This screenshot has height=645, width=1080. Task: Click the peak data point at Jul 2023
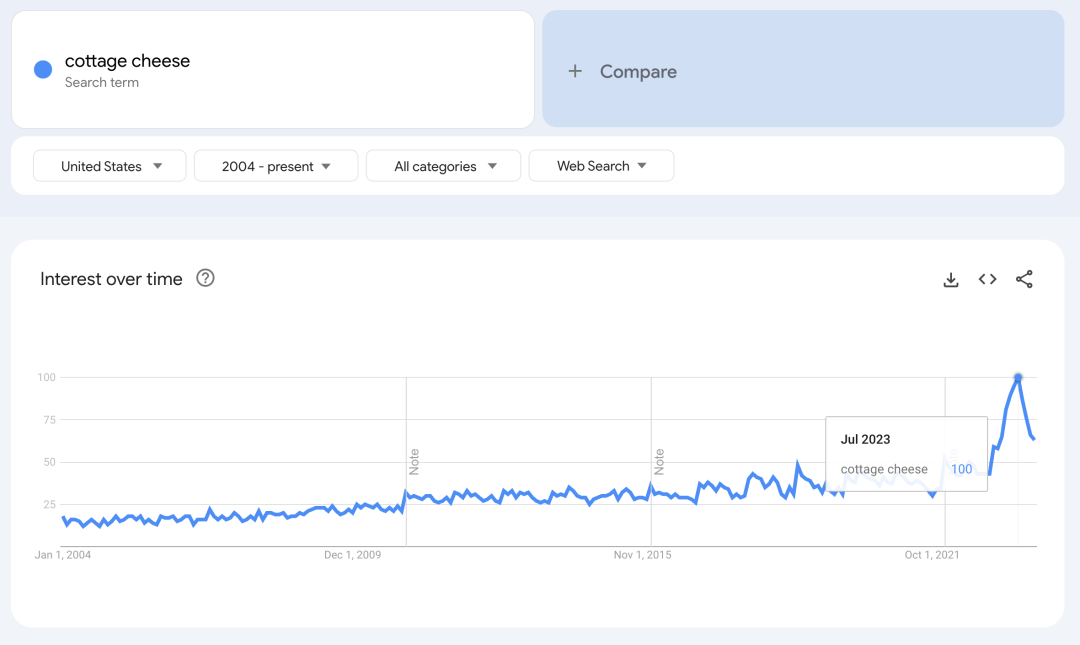pyautogui.click(x=1018, y=378)
